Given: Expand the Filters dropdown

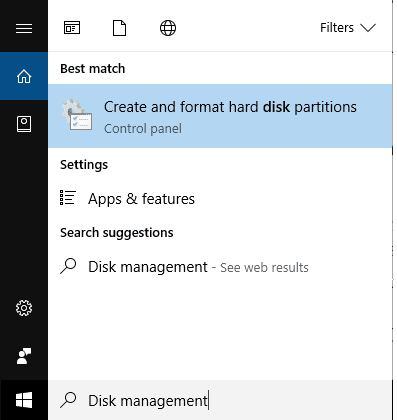Looking at the screenshot, I should click(x=348, y=28).
